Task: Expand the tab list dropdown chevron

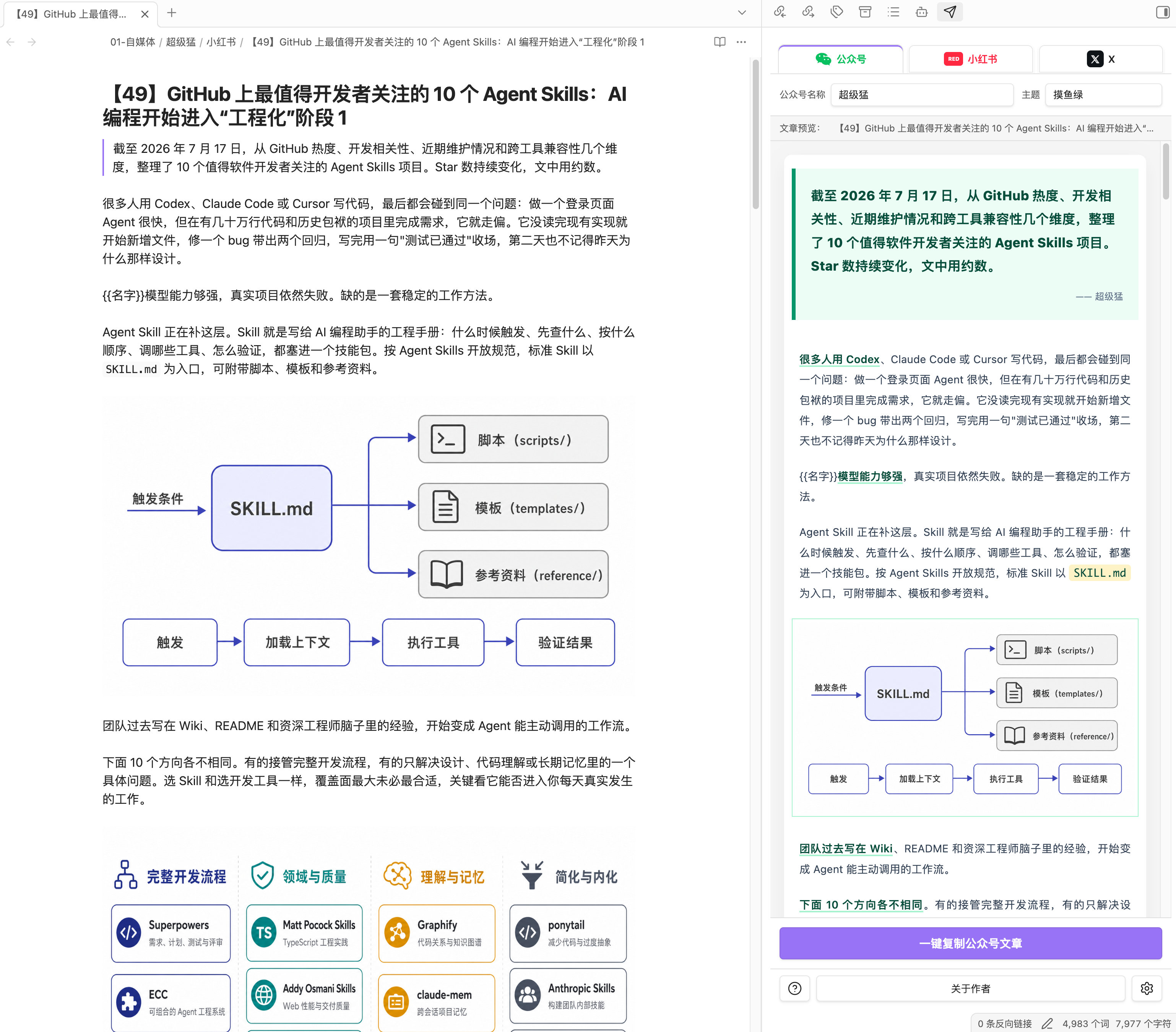Action: pos(742,13)
